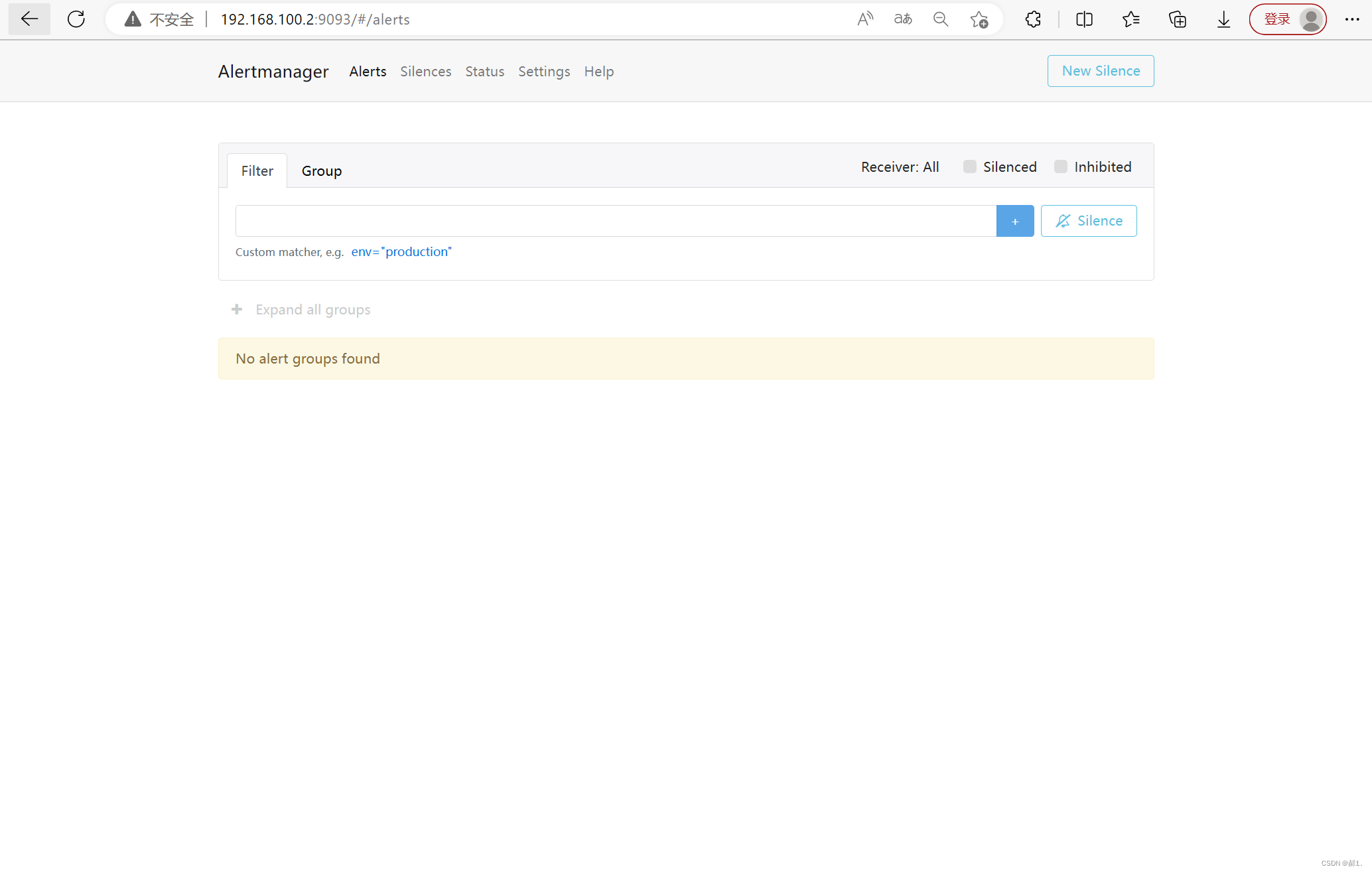The width and height of the screenshot is (1372, 873).
Task: Click the browser back arrow icon
Action: pos(29,19)
